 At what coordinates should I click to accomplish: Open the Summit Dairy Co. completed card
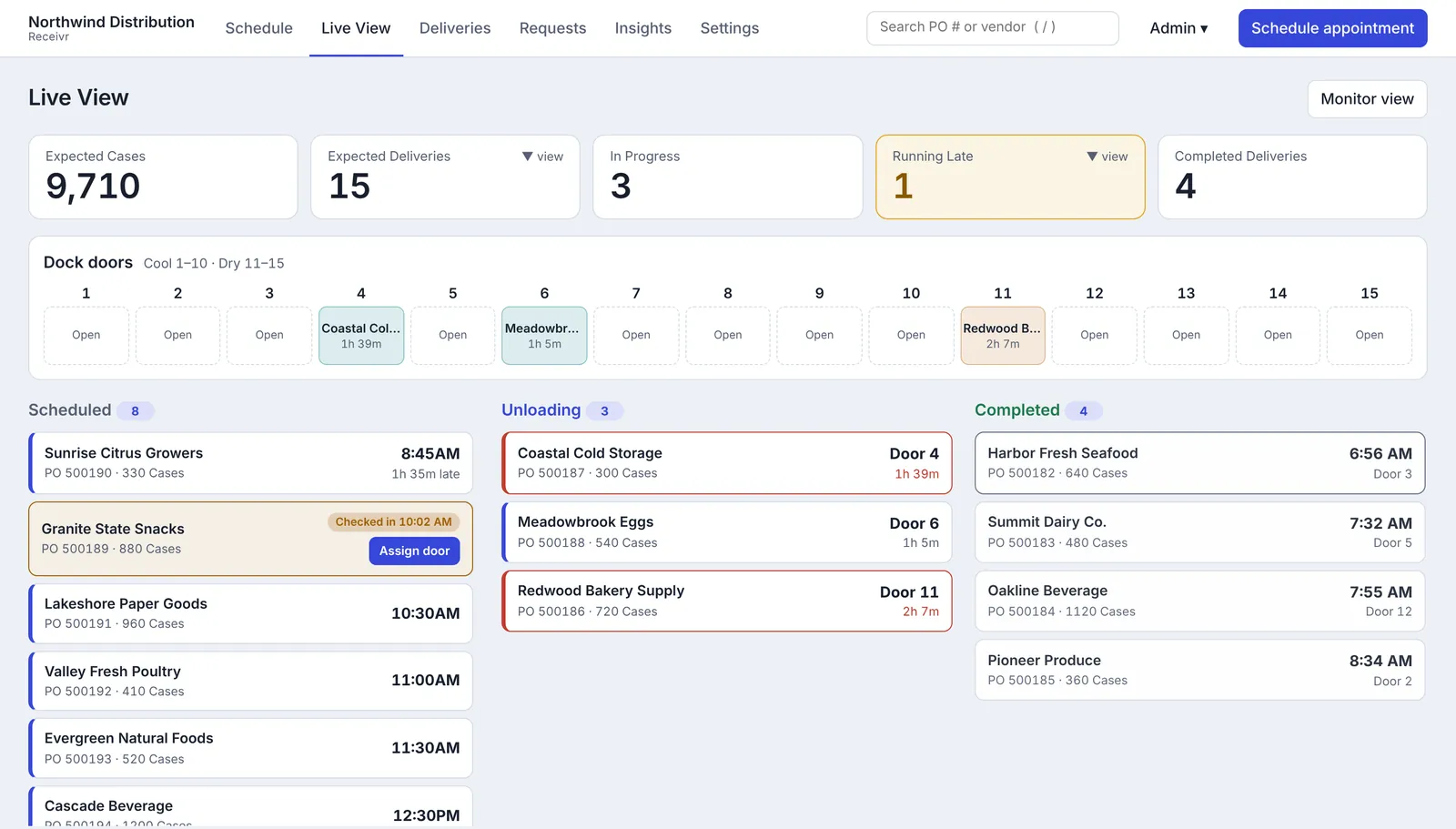pos(1199,532)
